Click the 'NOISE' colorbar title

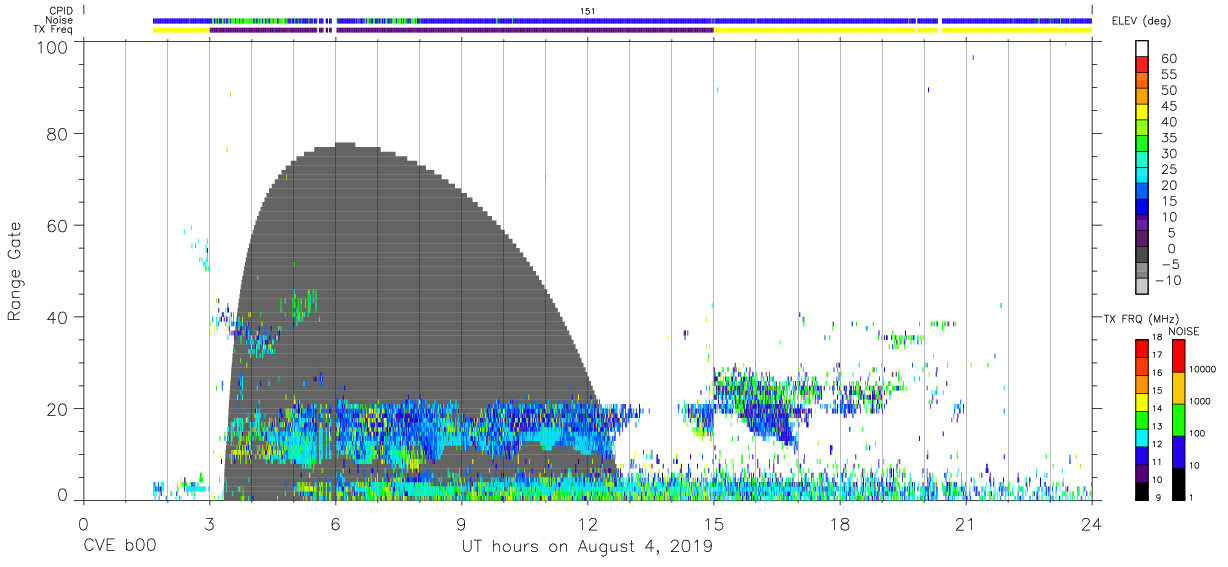point(1183,331)
